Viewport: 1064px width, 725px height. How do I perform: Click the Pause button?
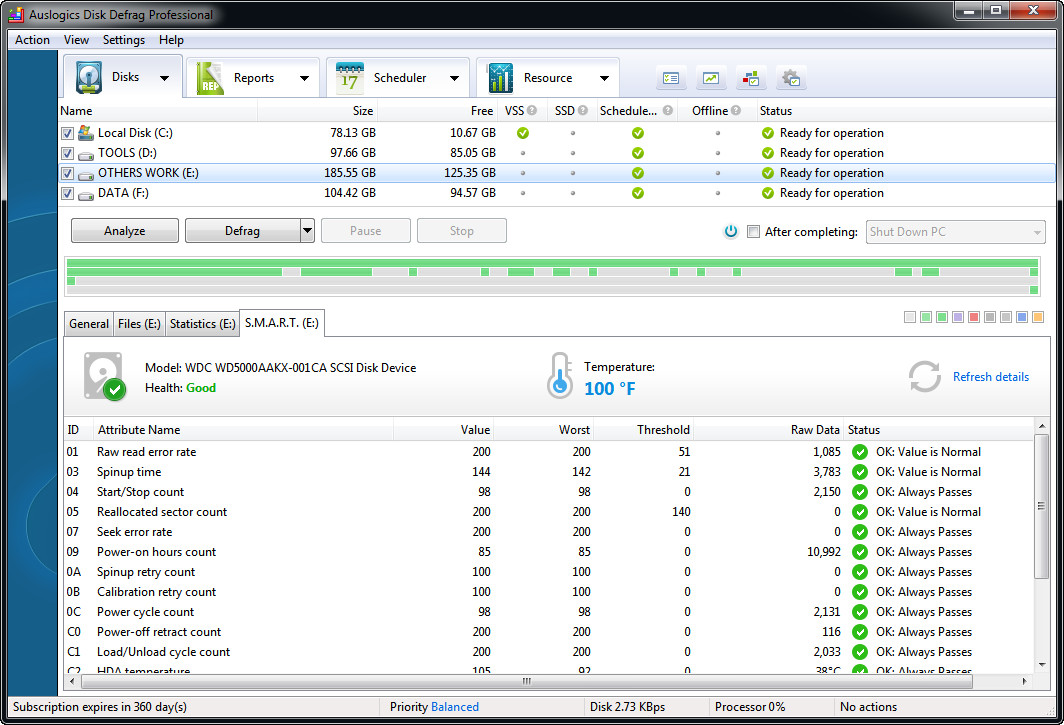click(366, 231)
